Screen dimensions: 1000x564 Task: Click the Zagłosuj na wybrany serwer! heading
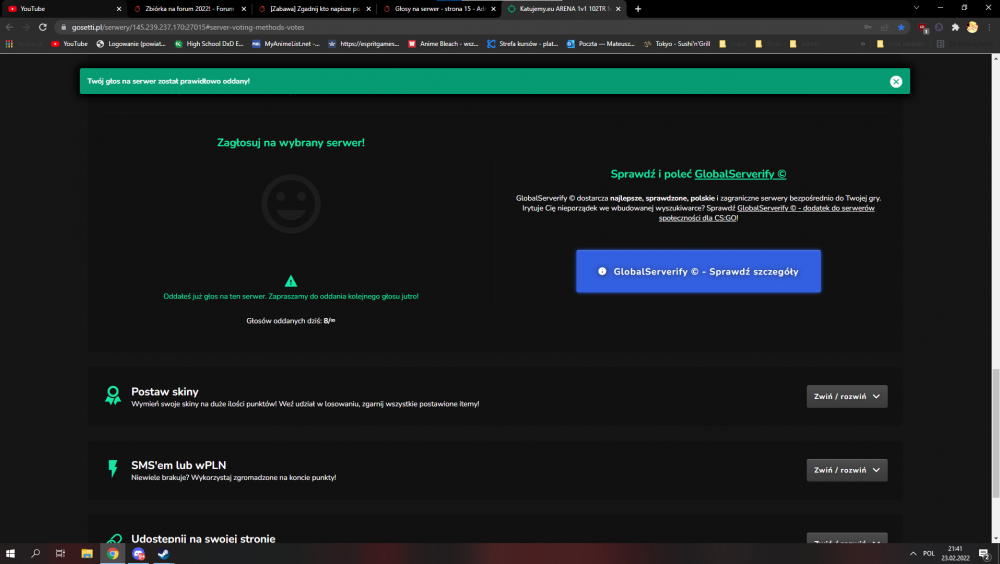pos(291,142)
